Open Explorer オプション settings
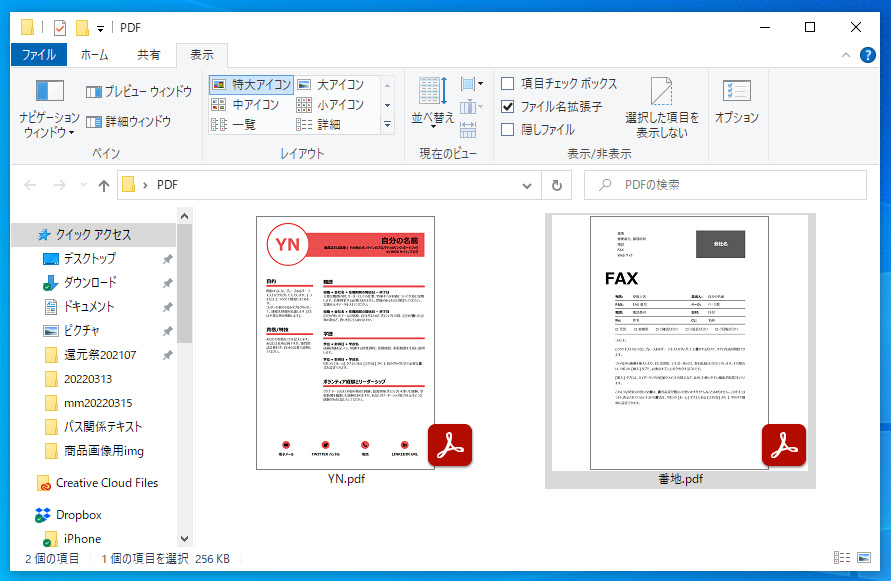891x581 pixels. 739,100
